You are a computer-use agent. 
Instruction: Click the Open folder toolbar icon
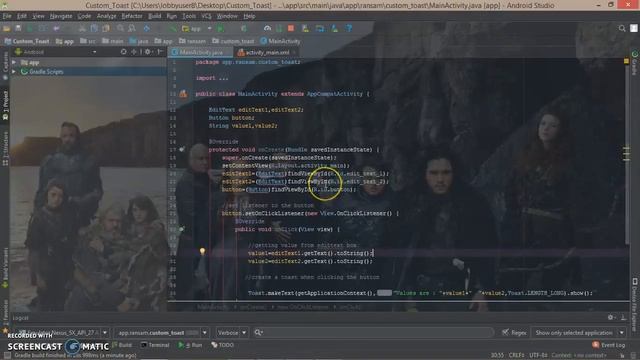pyautogui.click(x=7, y=29)
